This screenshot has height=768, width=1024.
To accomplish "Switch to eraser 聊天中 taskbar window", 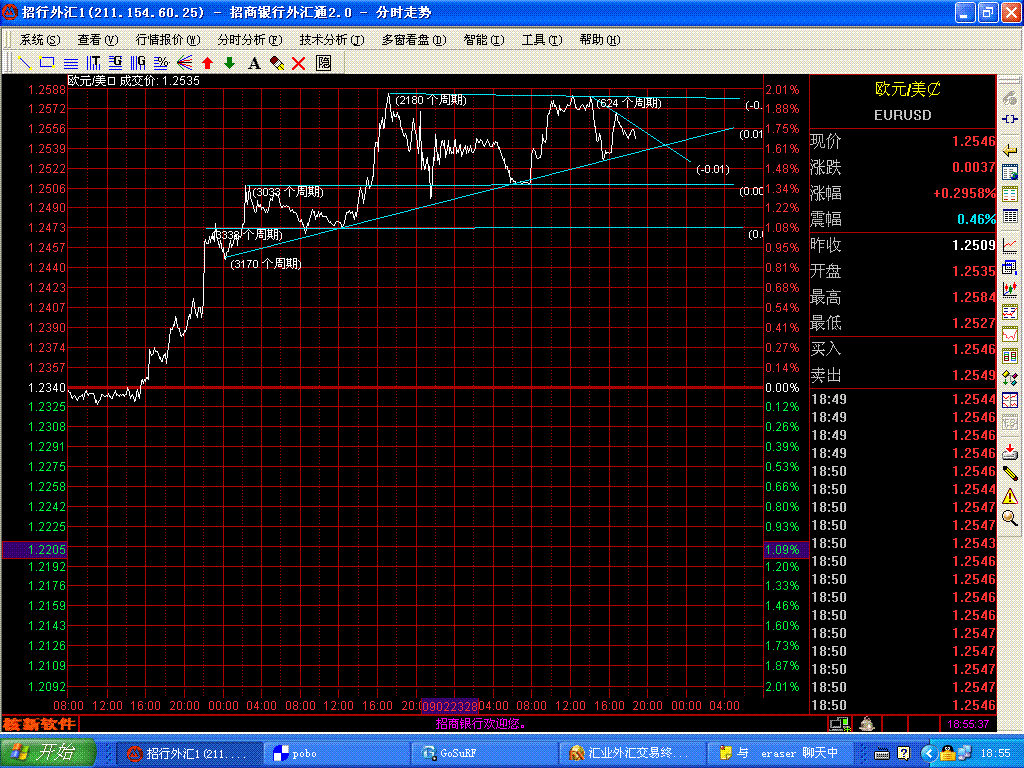I will [x=780, y=753].
